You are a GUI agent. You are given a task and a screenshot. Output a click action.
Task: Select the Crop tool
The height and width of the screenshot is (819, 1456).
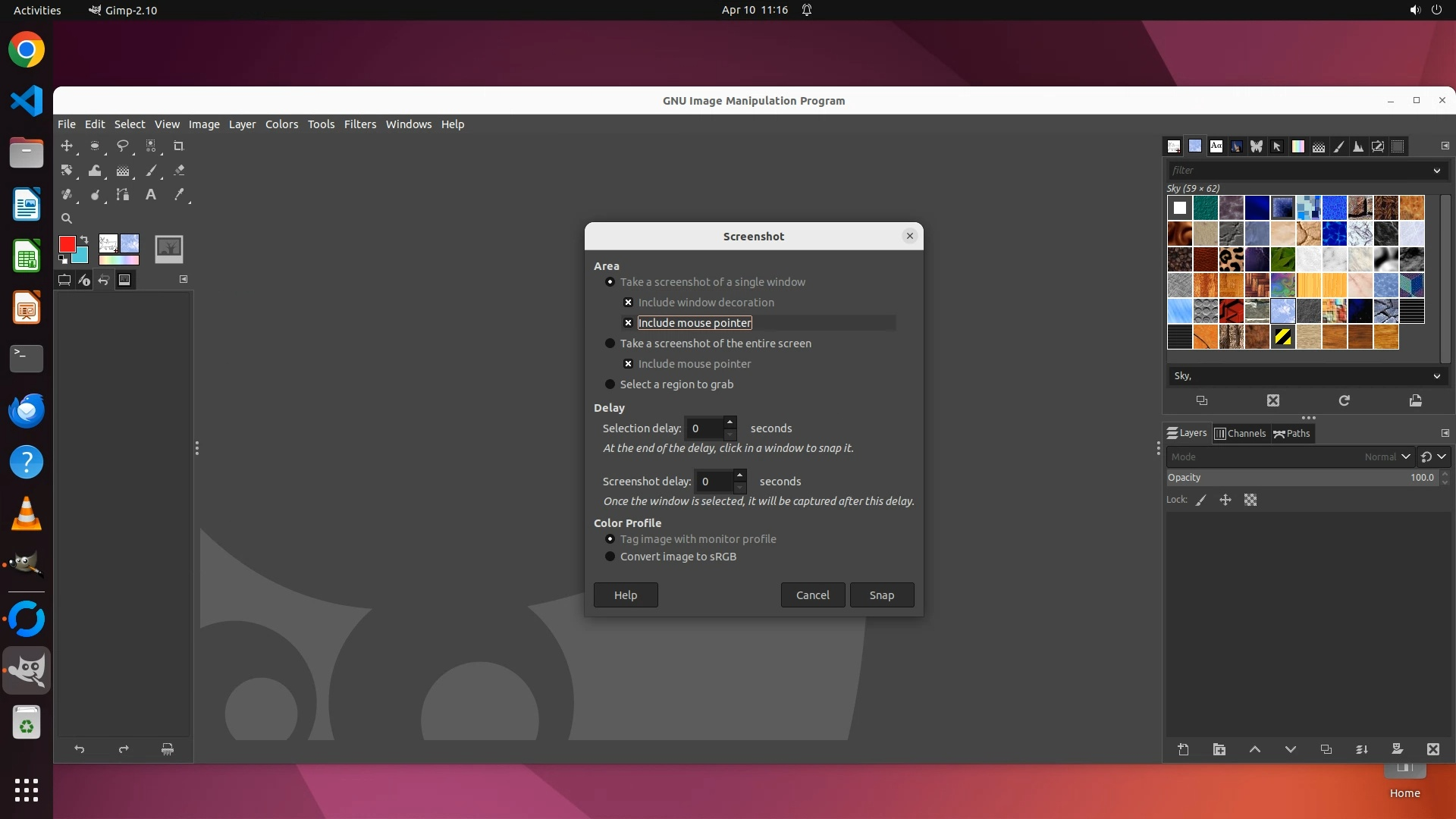[179, 146]
